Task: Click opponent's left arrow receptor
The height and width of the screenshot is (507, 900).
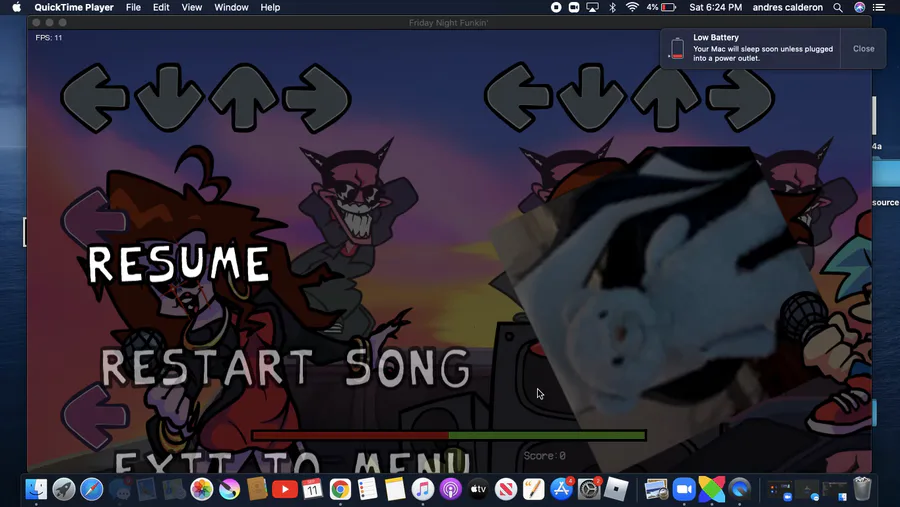Action: pyautogui.click(x=95, y=98)
